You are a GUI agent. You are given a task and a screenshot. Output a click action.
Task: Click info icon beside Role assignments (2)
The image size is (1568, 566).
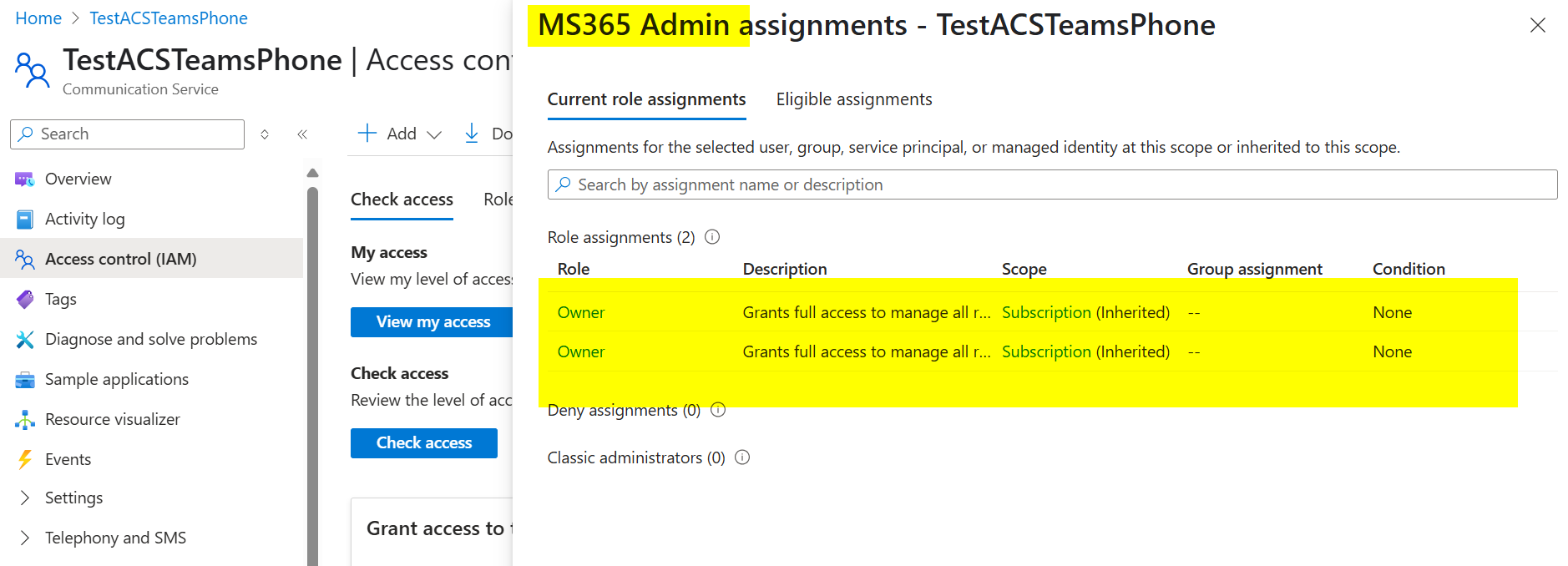(x=712, y=237)
